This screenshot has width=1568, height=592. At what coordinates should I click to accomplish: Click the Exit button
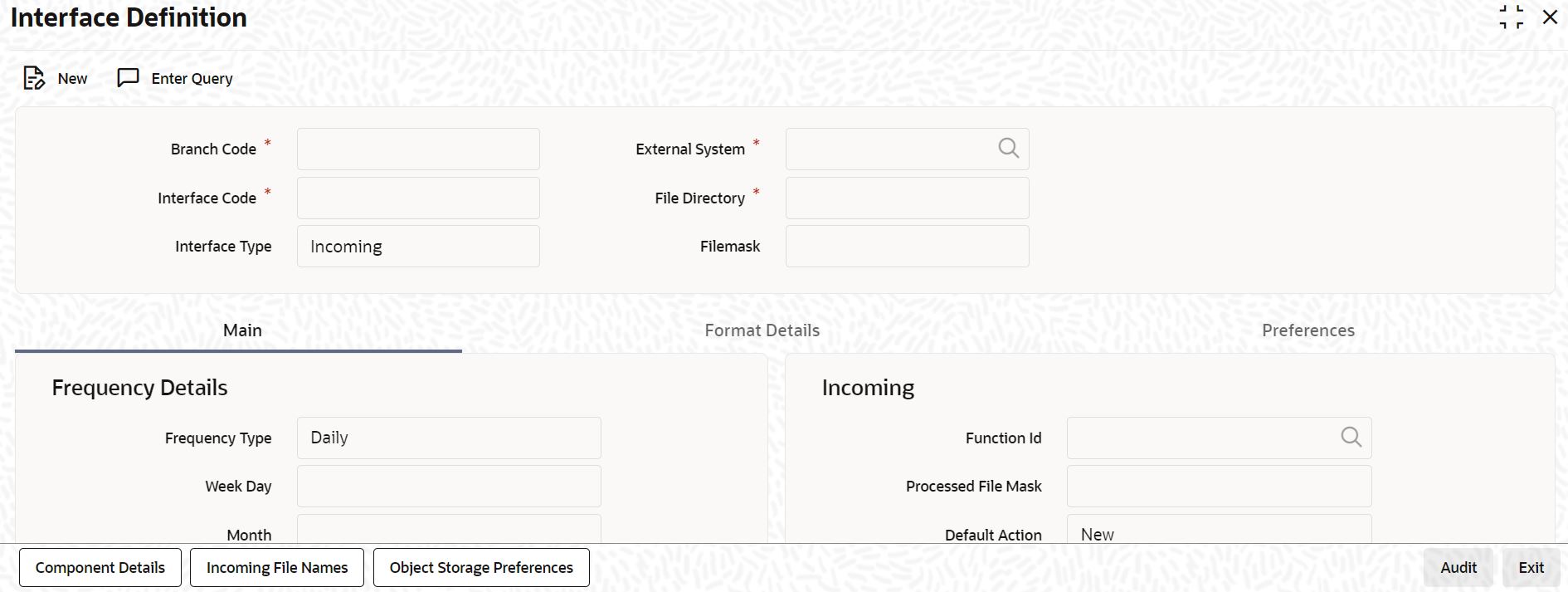click(1531, 568)
